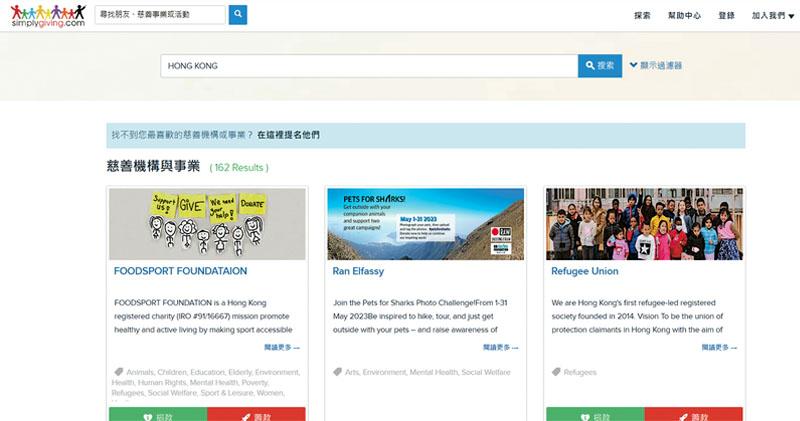Expand 閱讀更多 under FOODSPORT FOUNDATAION description

(x=282, y=348)
